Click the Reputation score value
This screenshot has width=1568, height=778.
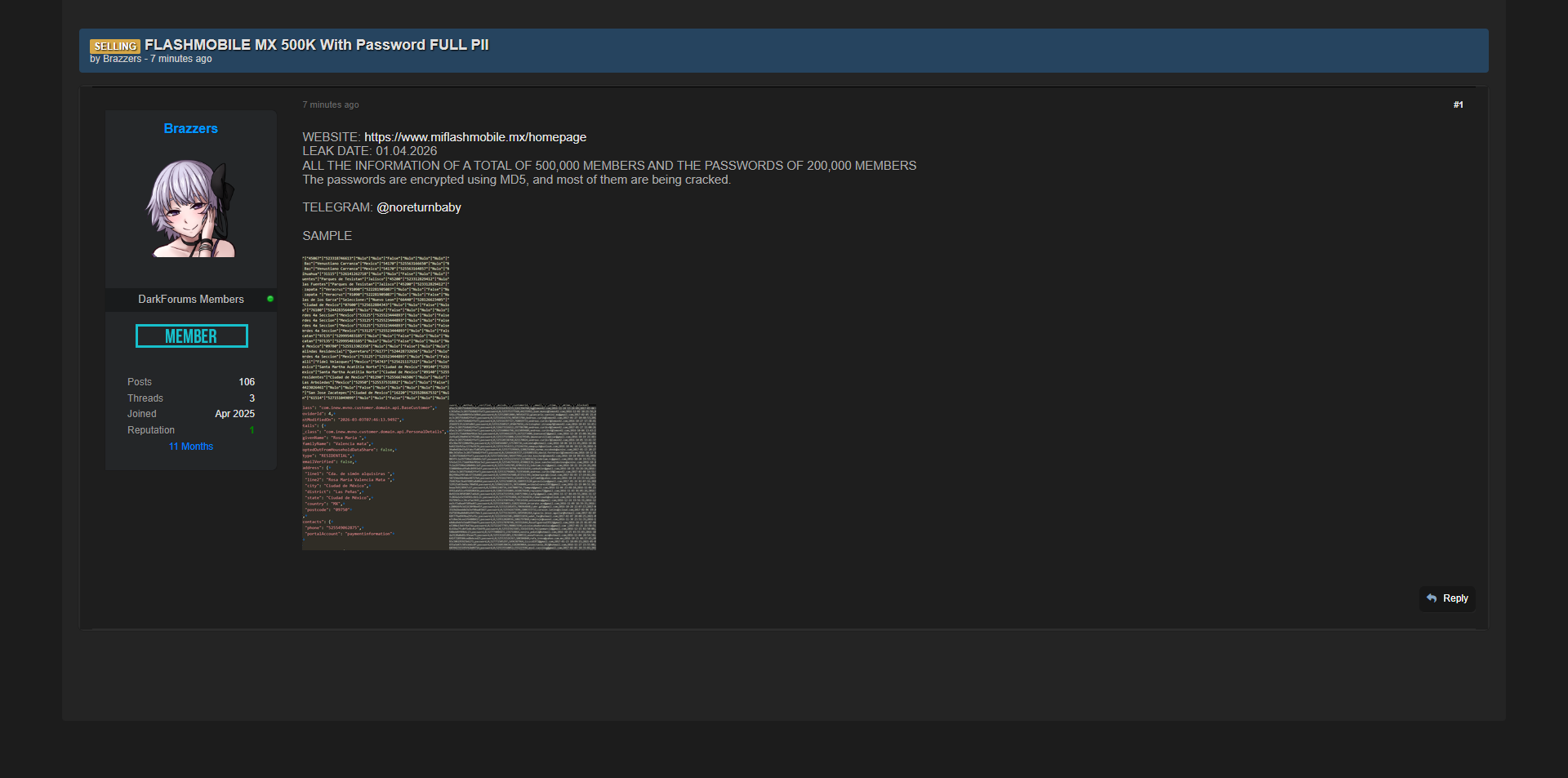[252, 430]
